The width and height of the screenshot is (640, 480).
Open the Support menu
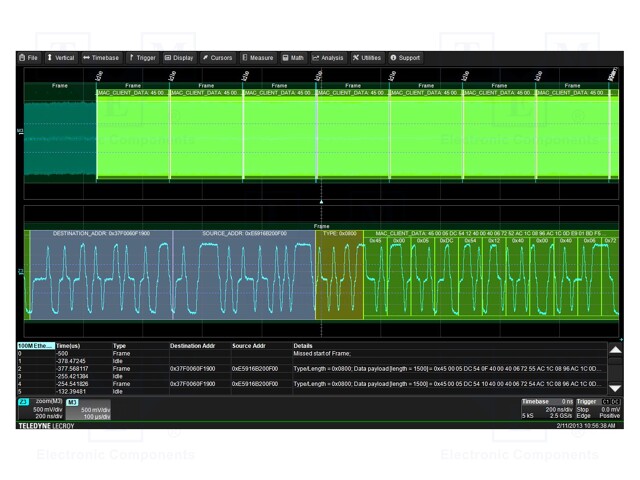point(405,58)
